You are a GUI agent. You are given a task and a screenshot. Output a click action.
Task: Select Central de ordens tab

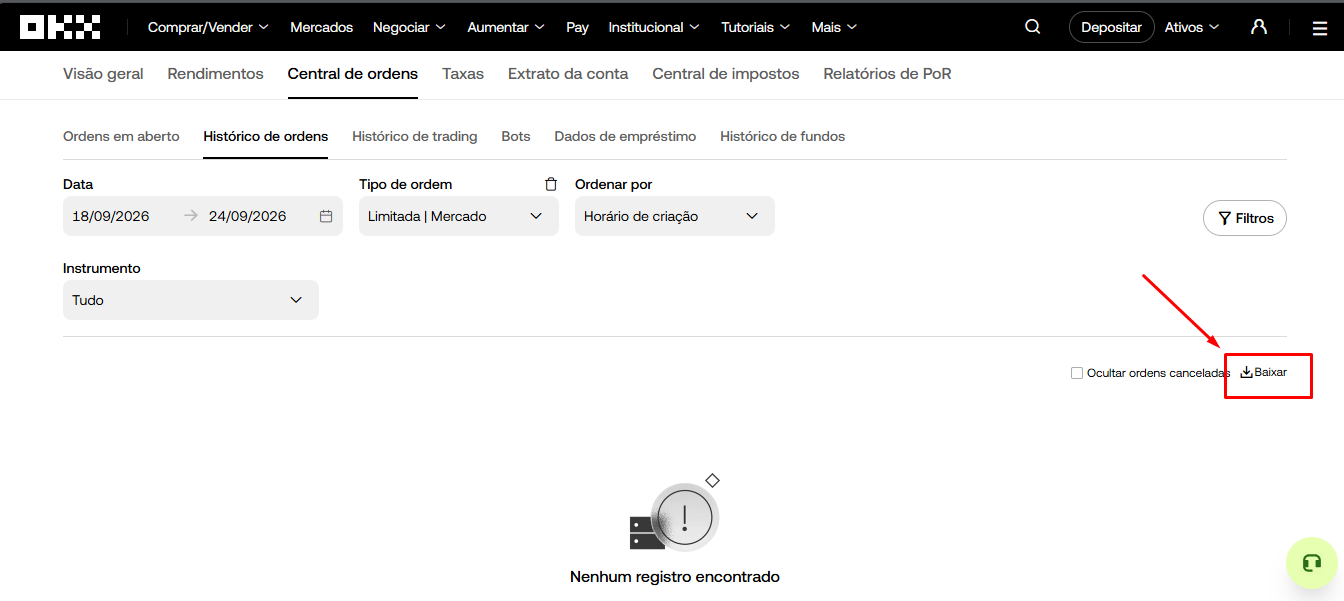point(353,74)
